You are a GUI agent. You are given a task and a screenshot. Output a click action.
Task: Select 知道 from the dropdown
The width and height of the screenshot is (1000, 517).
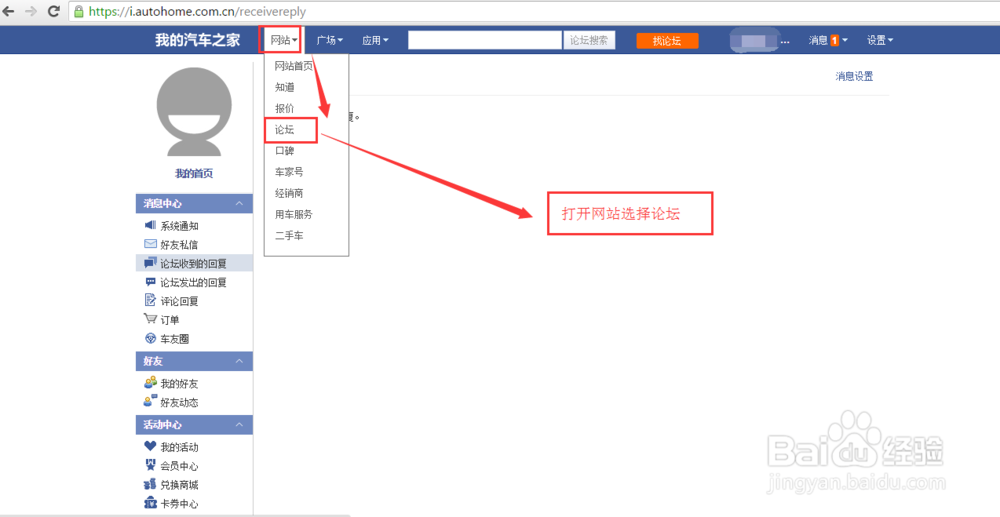coord(284,87)
